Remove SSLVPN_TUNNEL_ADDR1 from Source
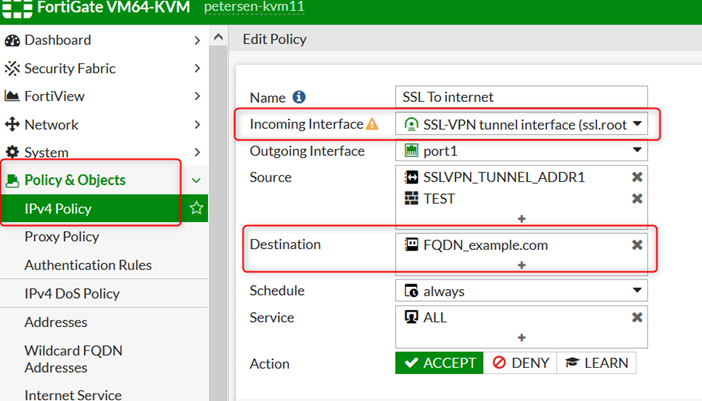Viewport: 702px width, 401px height. click(x=637, y=177)
